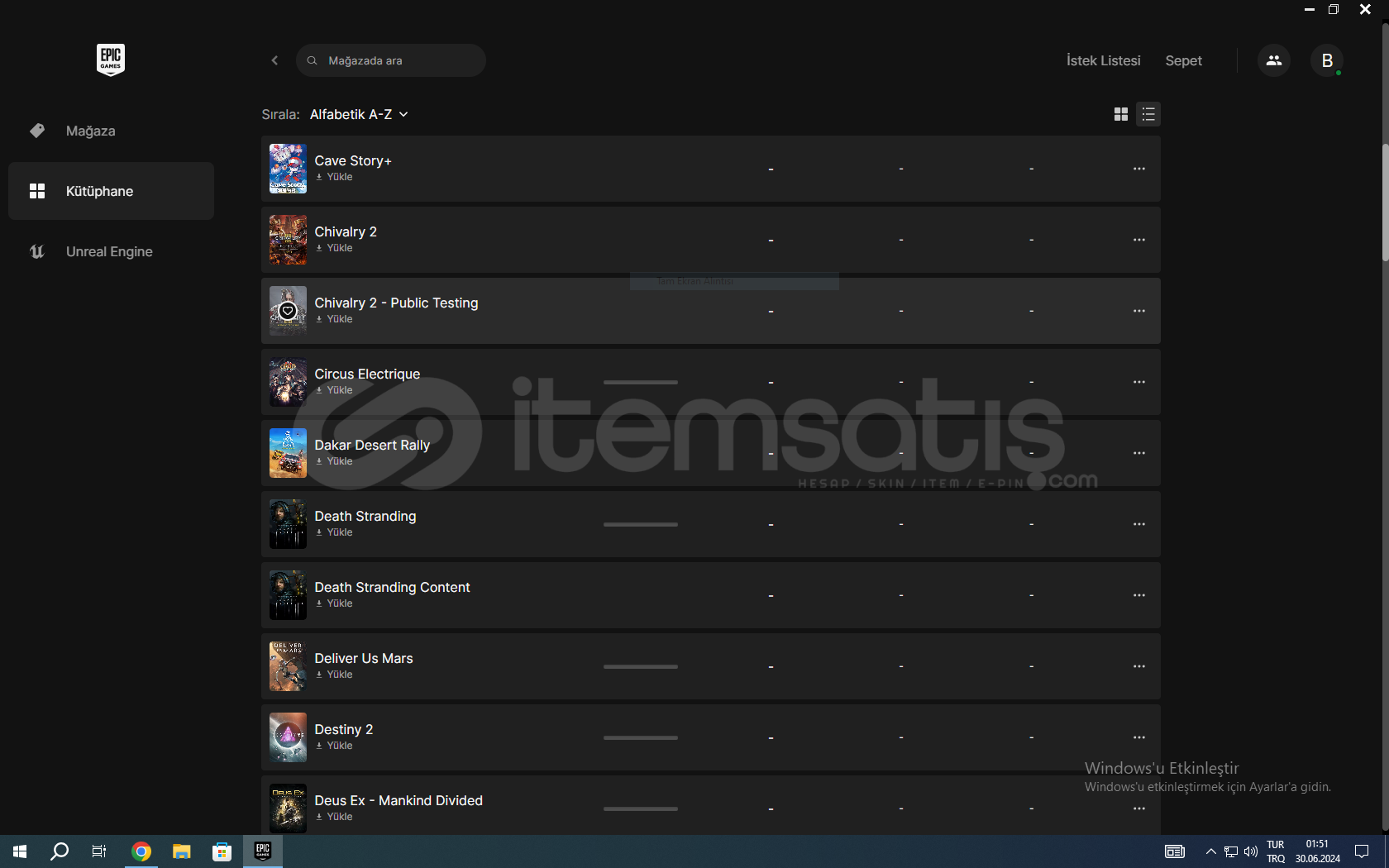Image resolution: width=1389 pixels, height=868 pixels.
Task: Open more options for Dakar Desert Rally
Action: (1139, 453)
